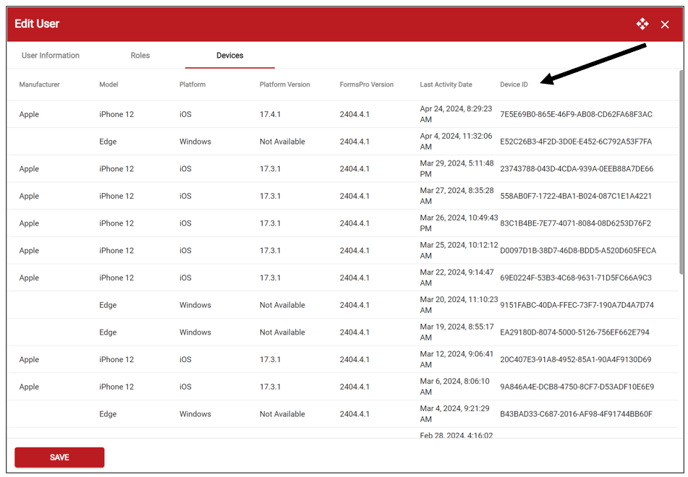Screen dimensions: 688x477
Task: Click iPhone 12 in the Mar 29 row
Action: click(116, 169)
